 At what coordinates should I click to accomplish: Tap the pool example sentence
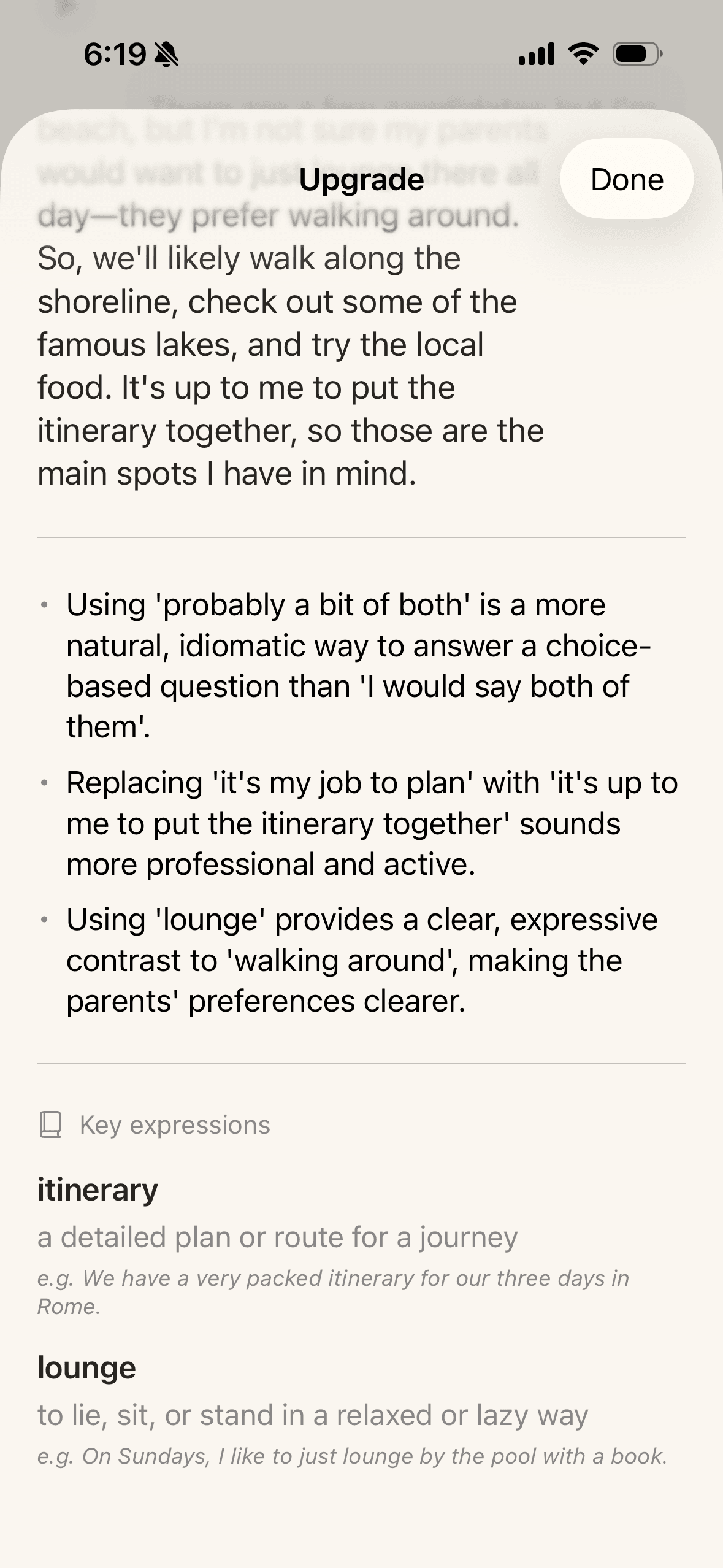(x=352, y=1456)
